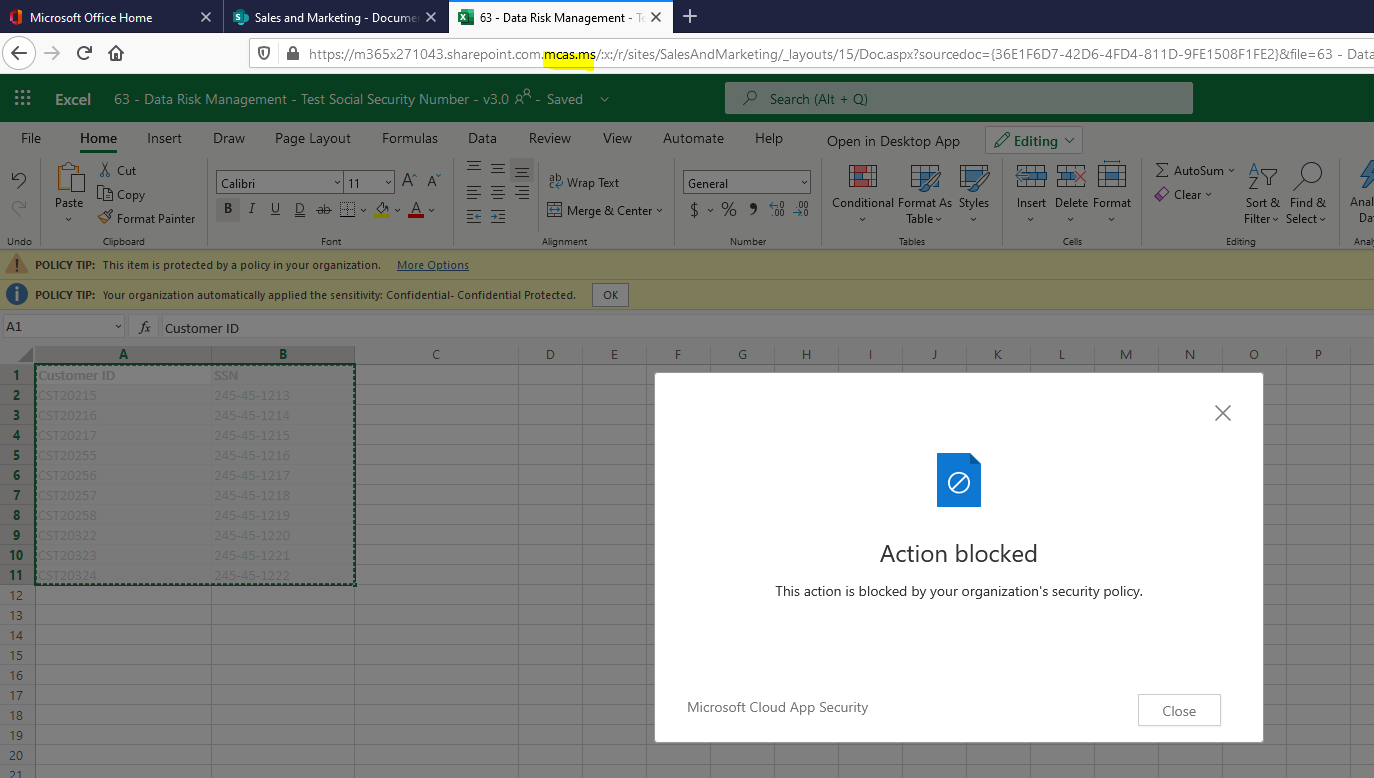Open the File menu tab
This screenshot has width=1374, height=778.
pyautogui.click(x=31, y=139)
